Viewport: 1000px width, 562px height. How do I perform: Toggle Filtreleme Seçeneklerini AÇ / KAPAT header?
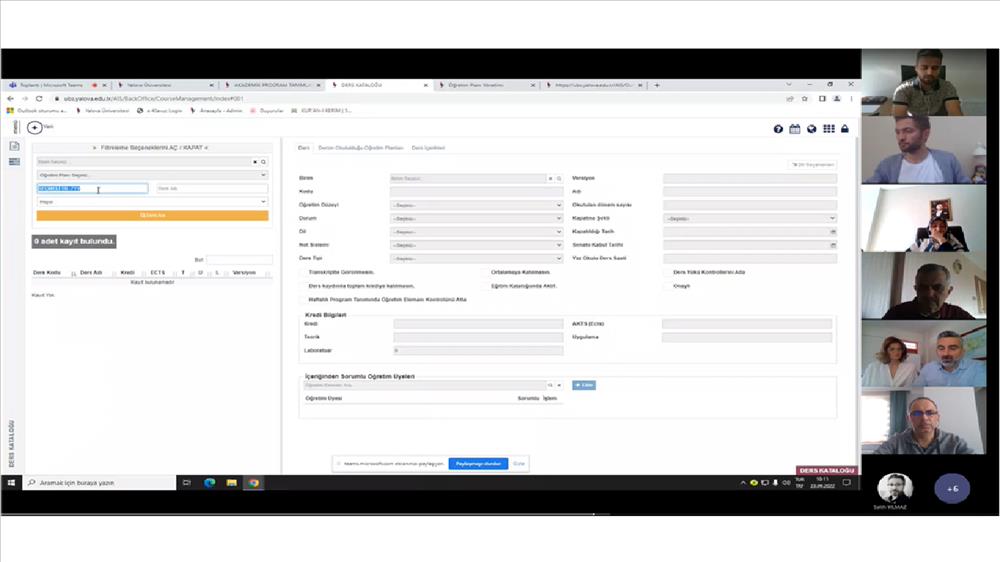coord(151,147)
